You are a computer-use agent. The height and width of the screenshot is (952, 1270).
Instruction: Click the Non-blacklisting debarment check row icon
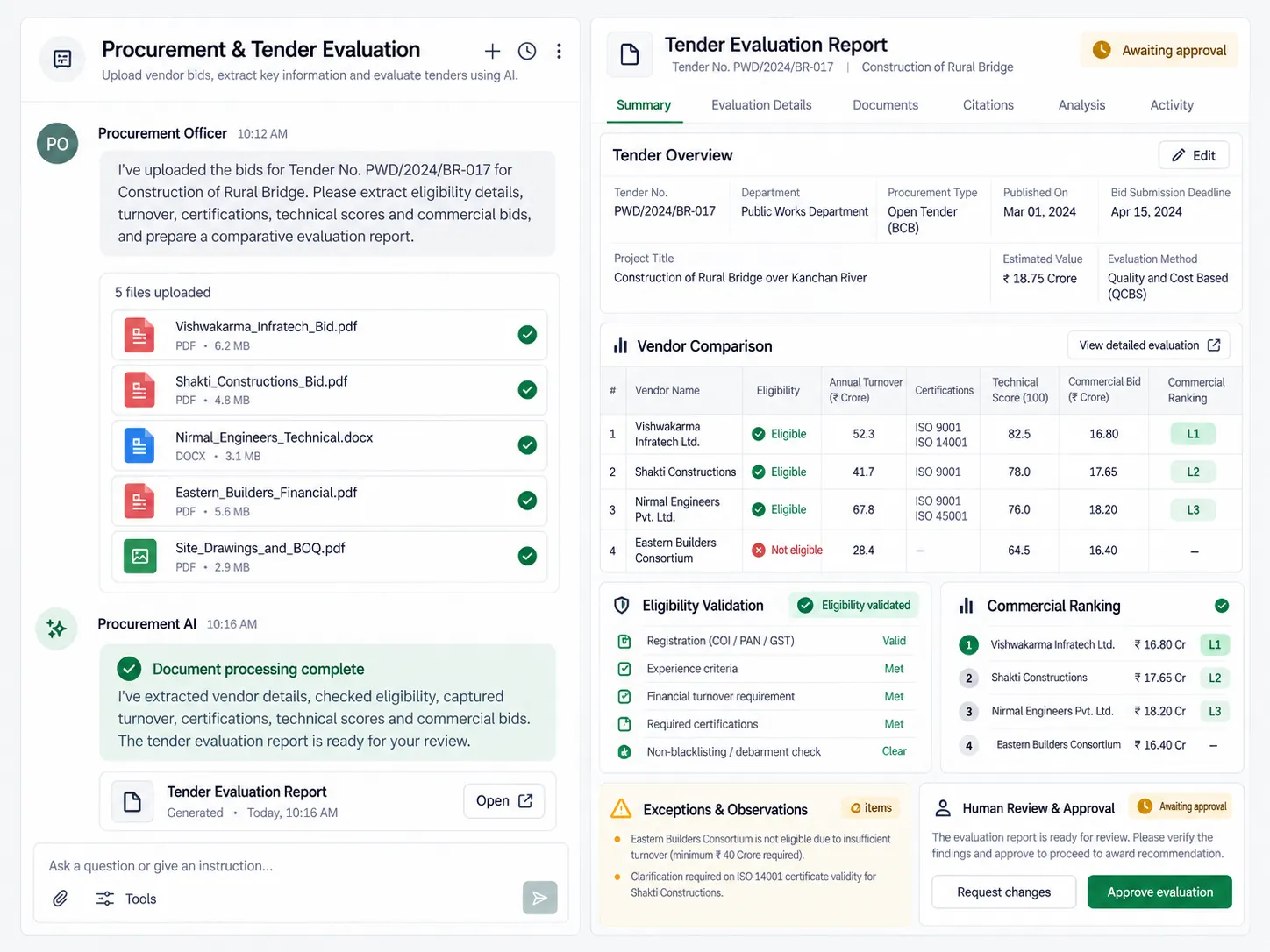click(624, 751)
